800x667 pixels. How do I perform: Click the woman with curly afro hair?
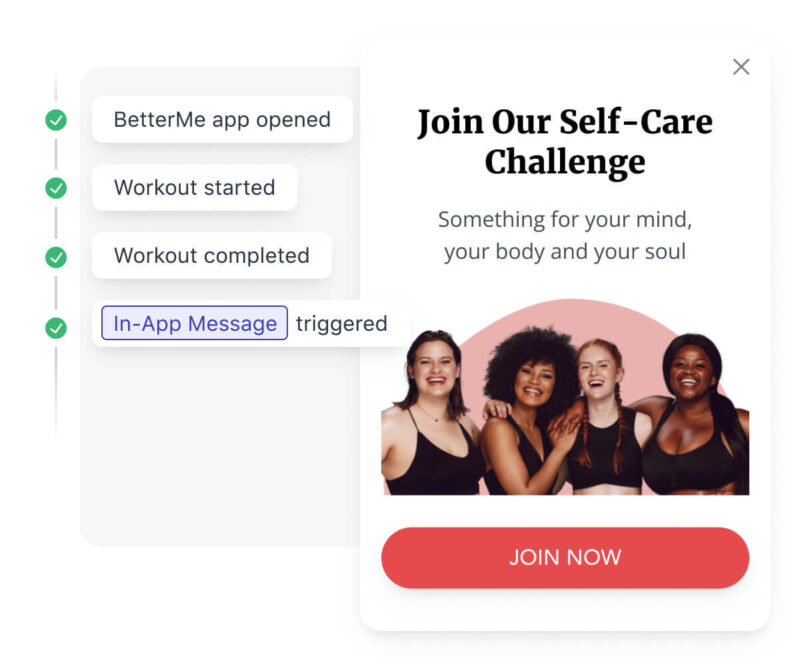pyautogui.click(x=526, y=408)
